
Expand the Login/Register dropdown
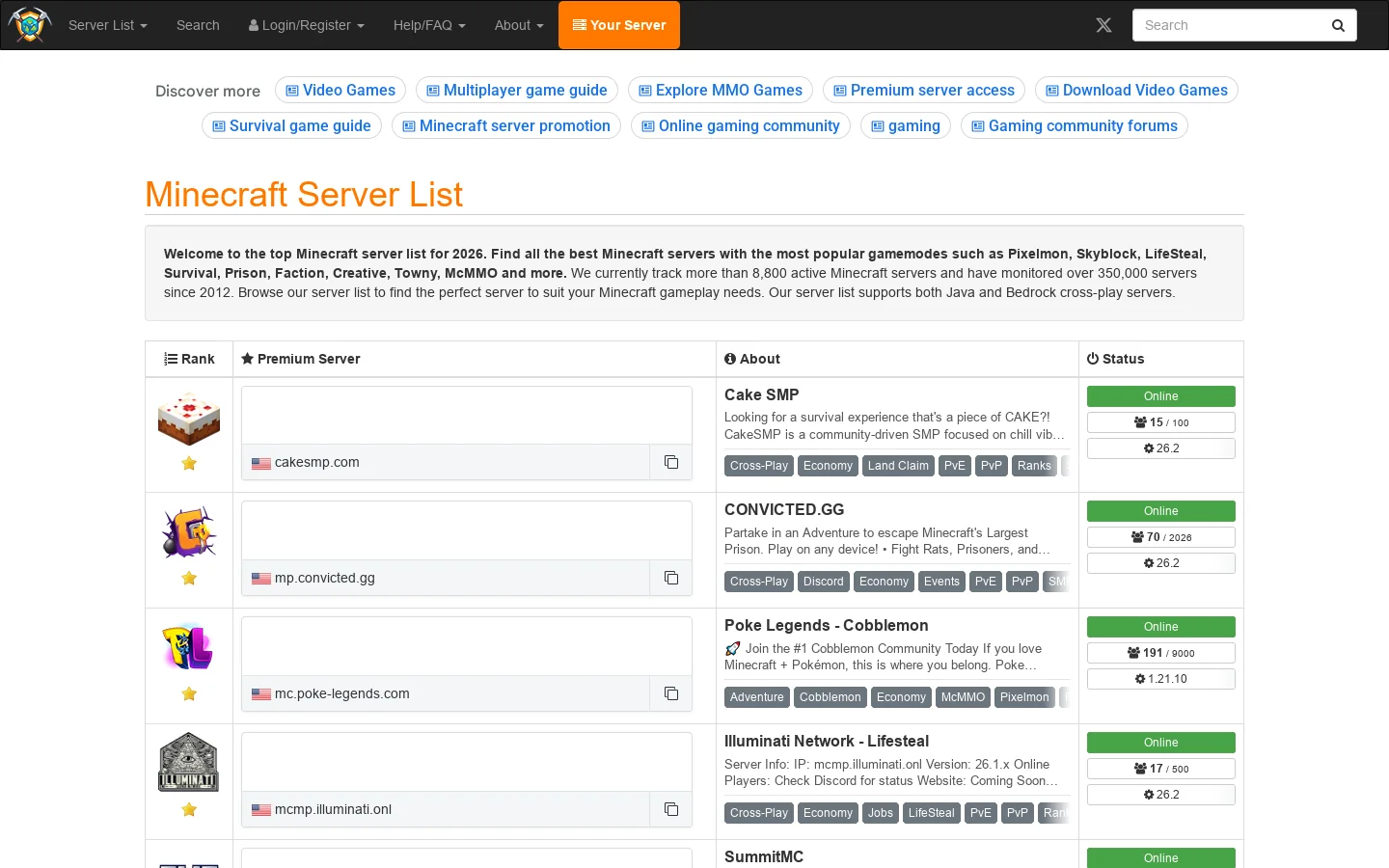(307, 25)
